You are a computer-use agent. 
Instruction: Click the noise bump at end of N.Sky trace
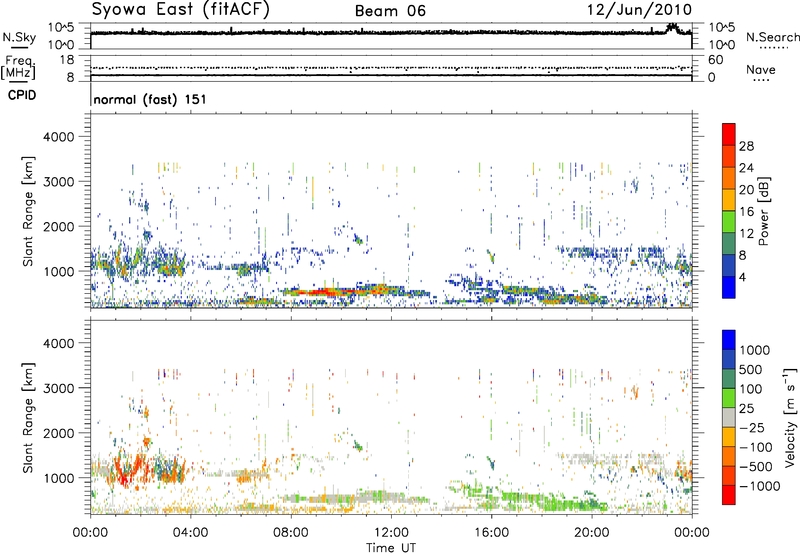(x=673, y=28)
